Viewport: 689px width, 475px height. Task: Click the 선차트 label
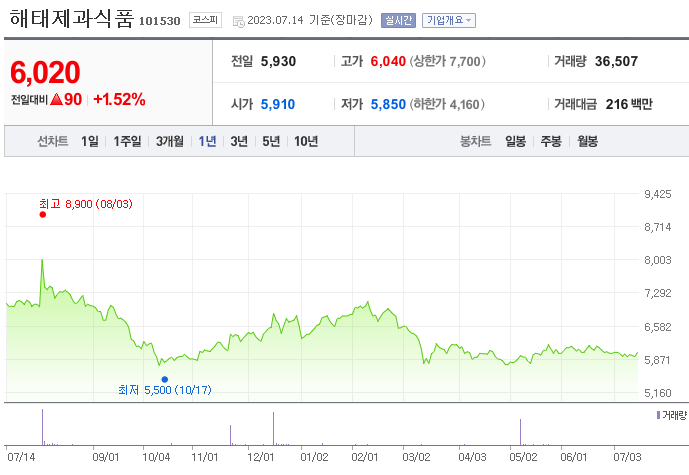(53, 141)
